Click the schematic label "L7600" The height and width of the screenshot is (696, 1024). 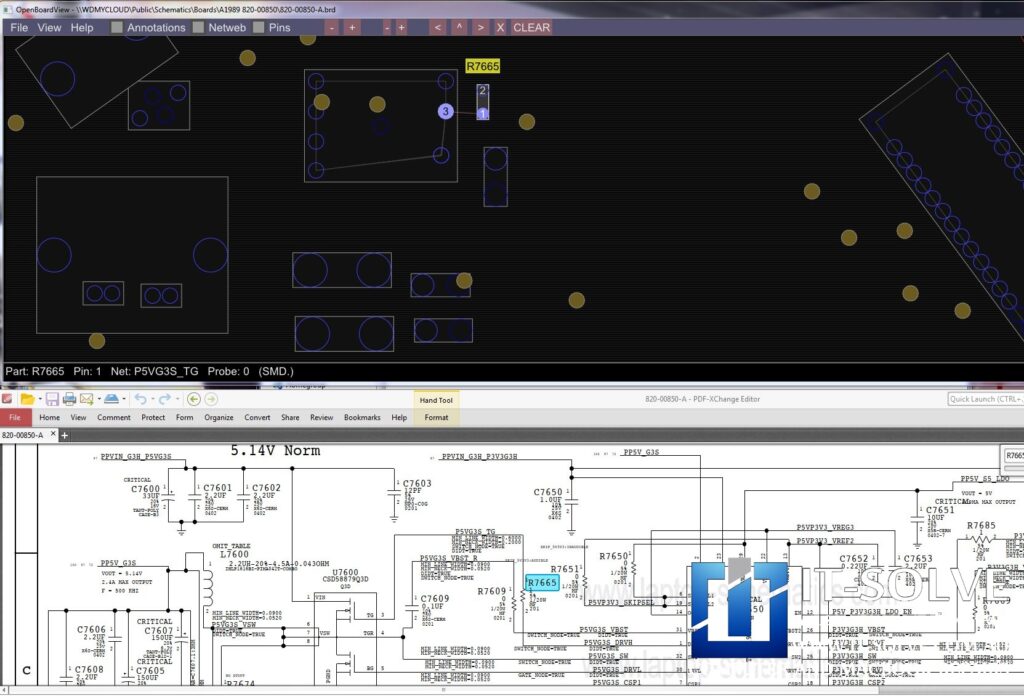point(234,554)
